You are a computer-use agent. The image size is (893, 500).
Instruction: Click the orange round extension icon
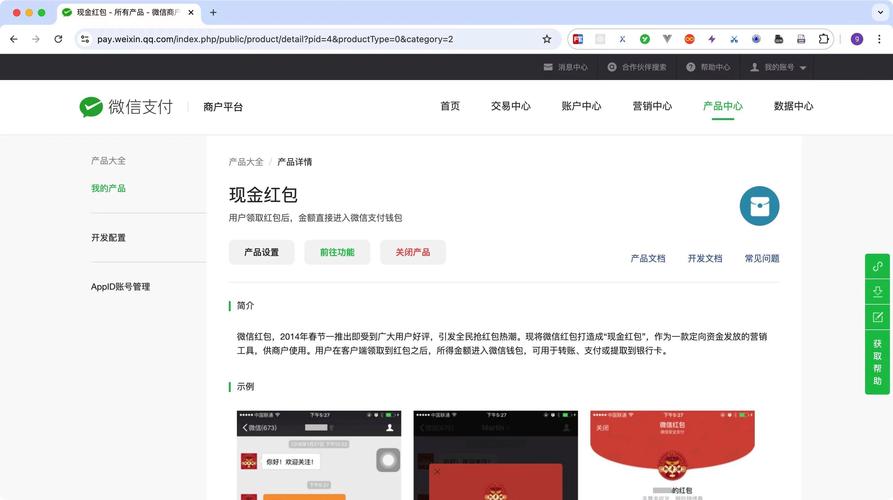689,39
